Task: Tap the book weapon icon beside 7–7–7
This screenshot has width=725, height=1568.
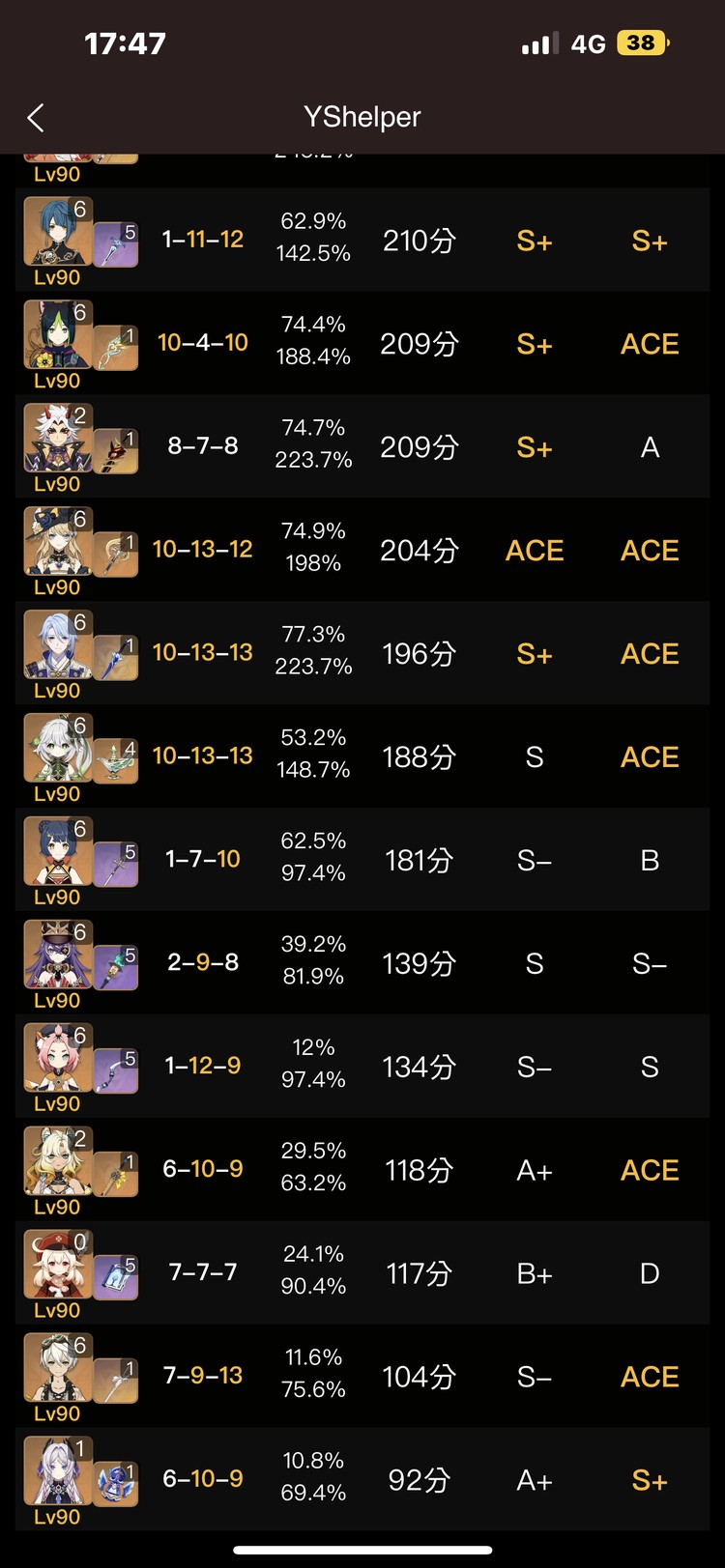Action: tap(116, 1277)
